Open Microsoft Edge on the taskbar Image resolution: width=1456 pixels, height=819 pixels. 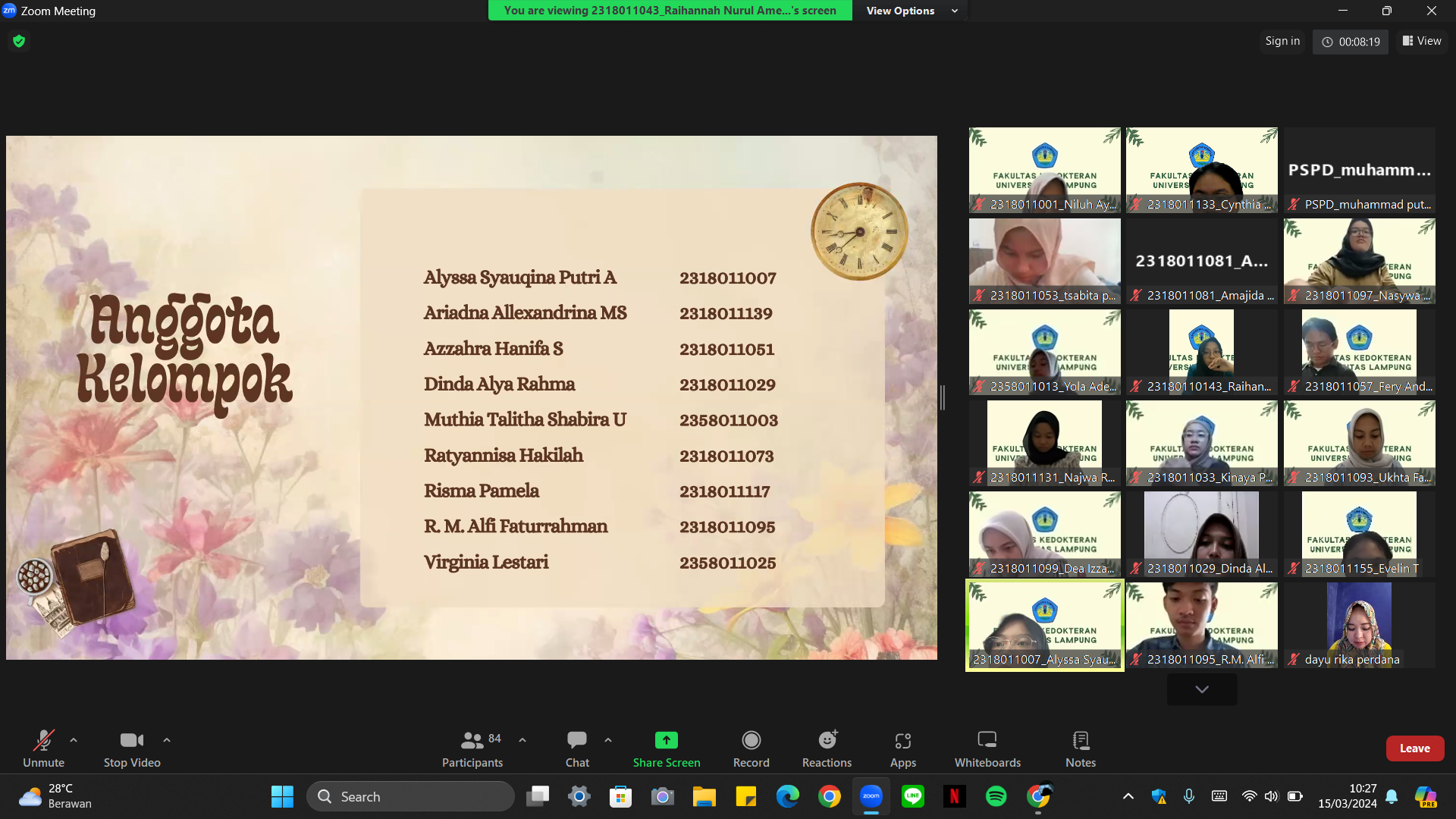(x=788, y=796)
